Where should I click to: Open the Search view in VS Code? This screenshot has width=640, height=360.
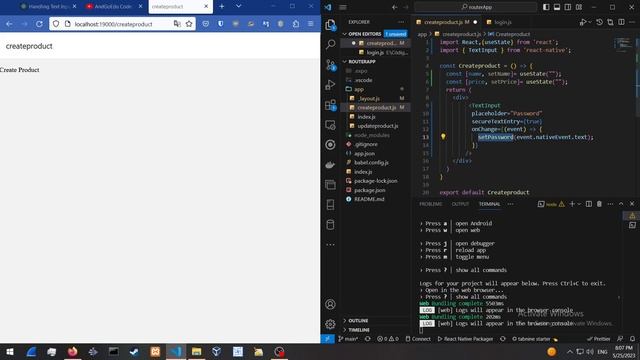pos(330,44)
